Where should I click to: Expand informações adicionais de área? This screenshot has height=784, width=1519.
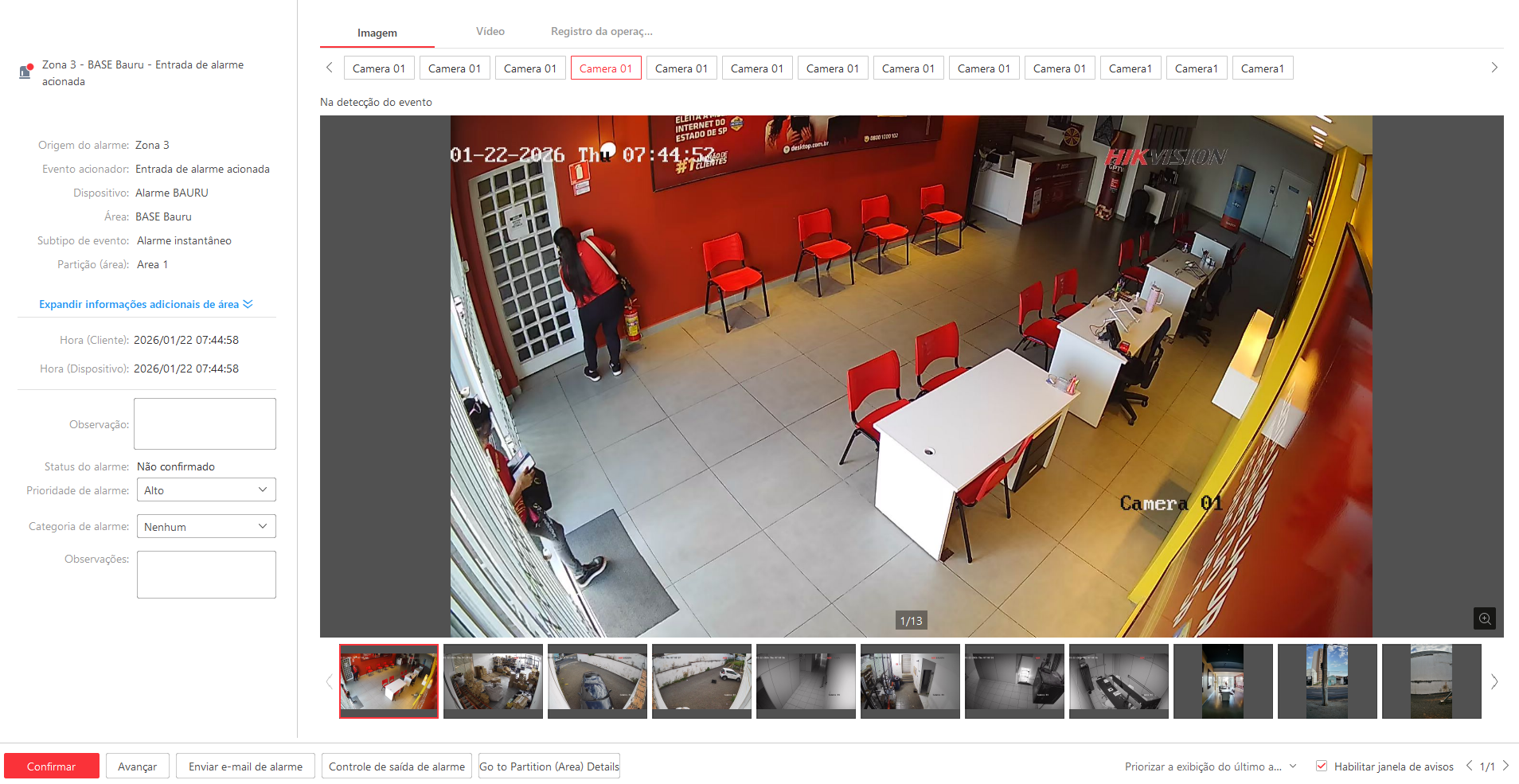(x=146, y=304)
